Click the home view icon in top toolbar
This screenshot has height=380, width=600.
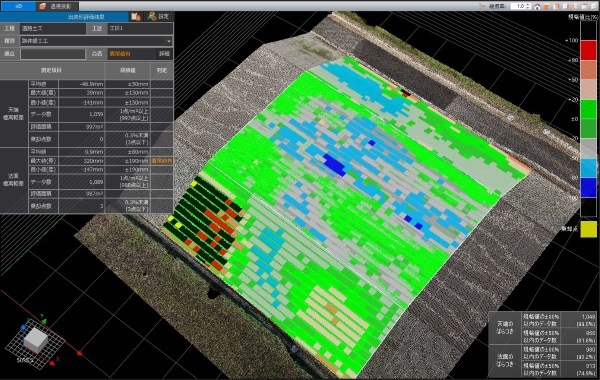tap(537, 6)
